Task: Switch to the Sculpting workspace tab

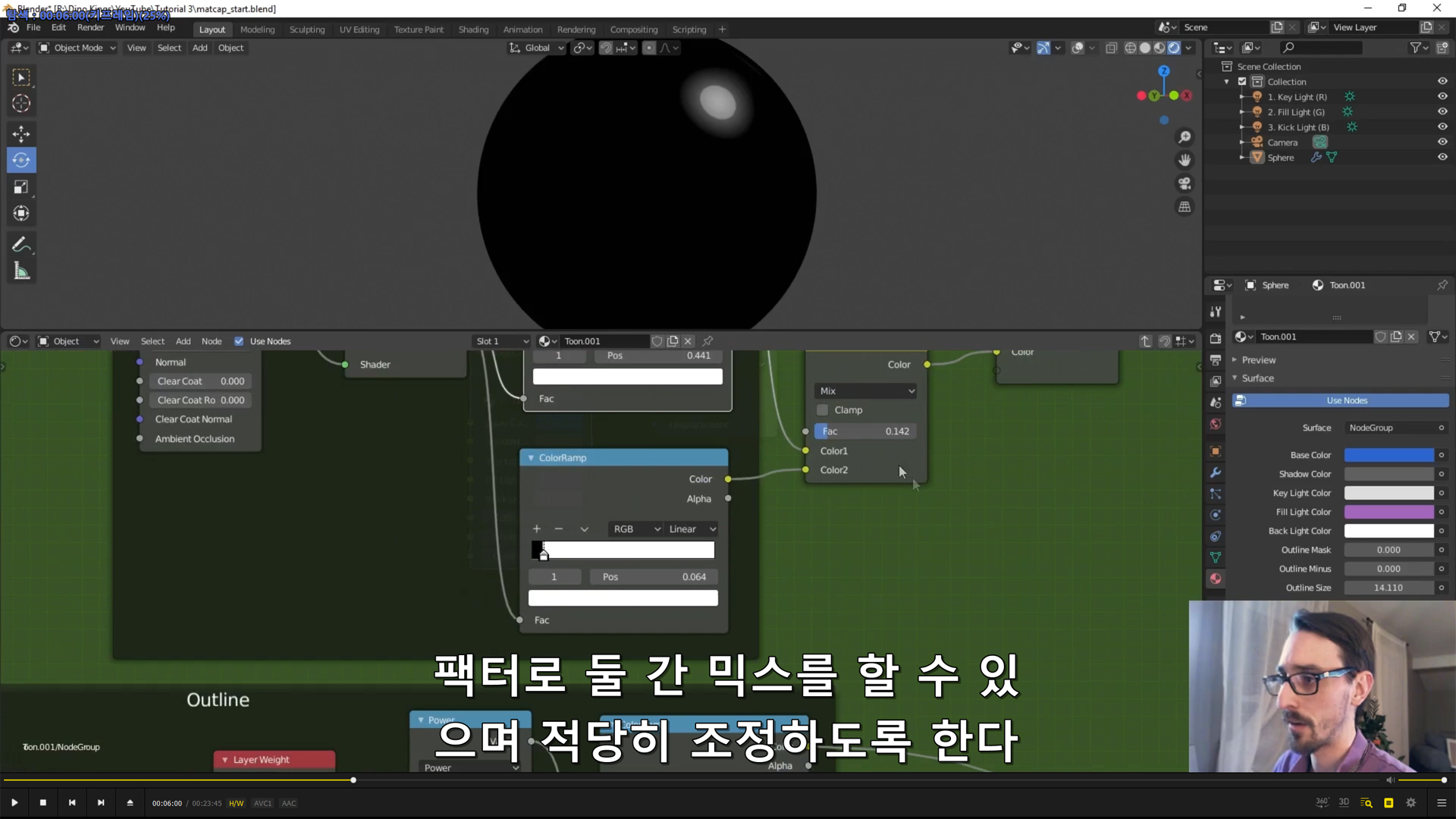Action: [x=307, y=30]
